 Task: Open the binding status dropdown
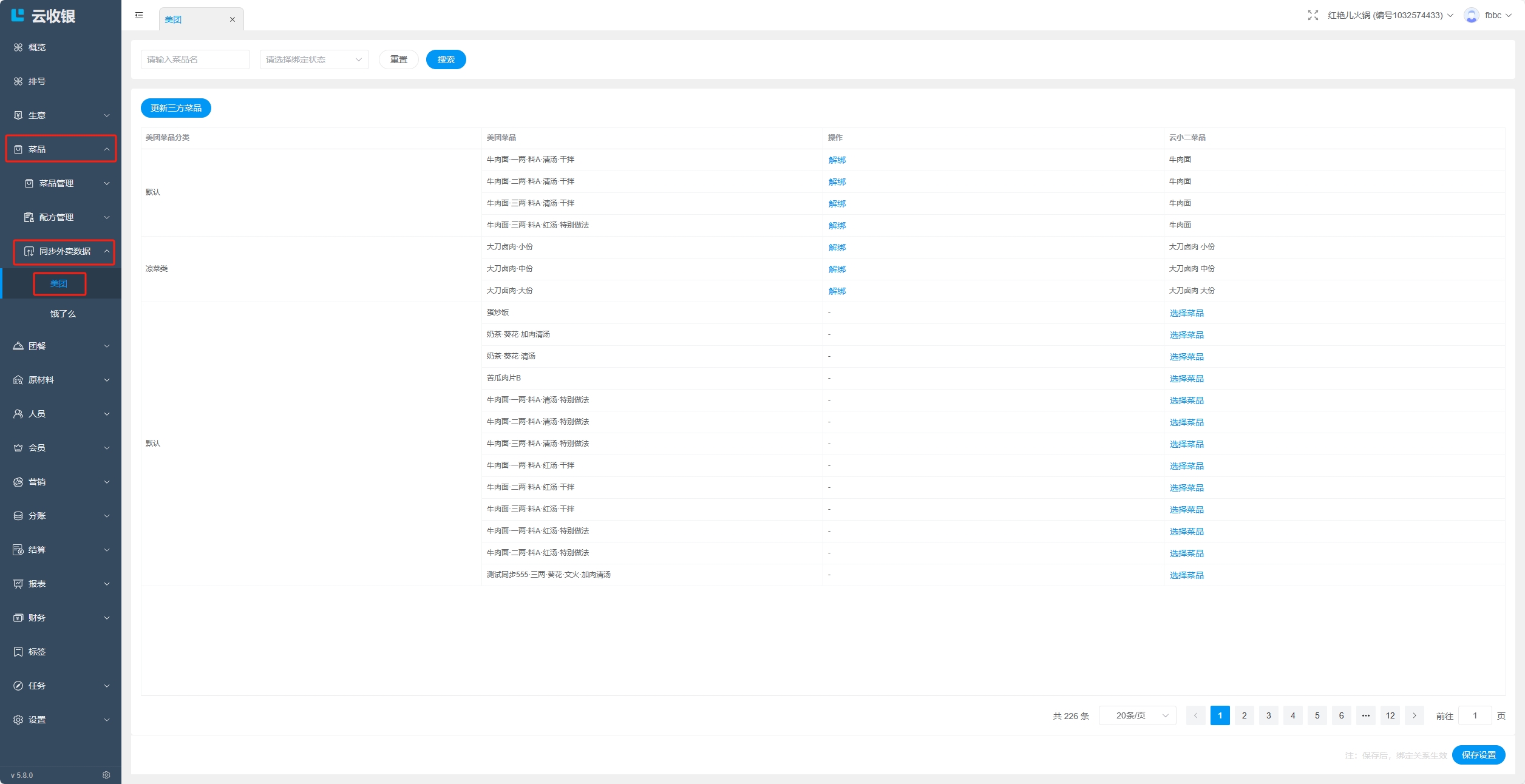tap(314, 59)
